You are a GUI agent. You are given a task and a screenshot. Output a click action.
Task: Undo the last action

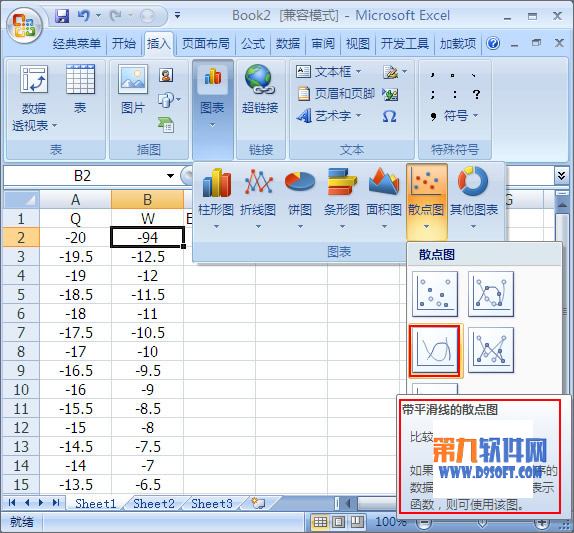(x=83, y=16)
